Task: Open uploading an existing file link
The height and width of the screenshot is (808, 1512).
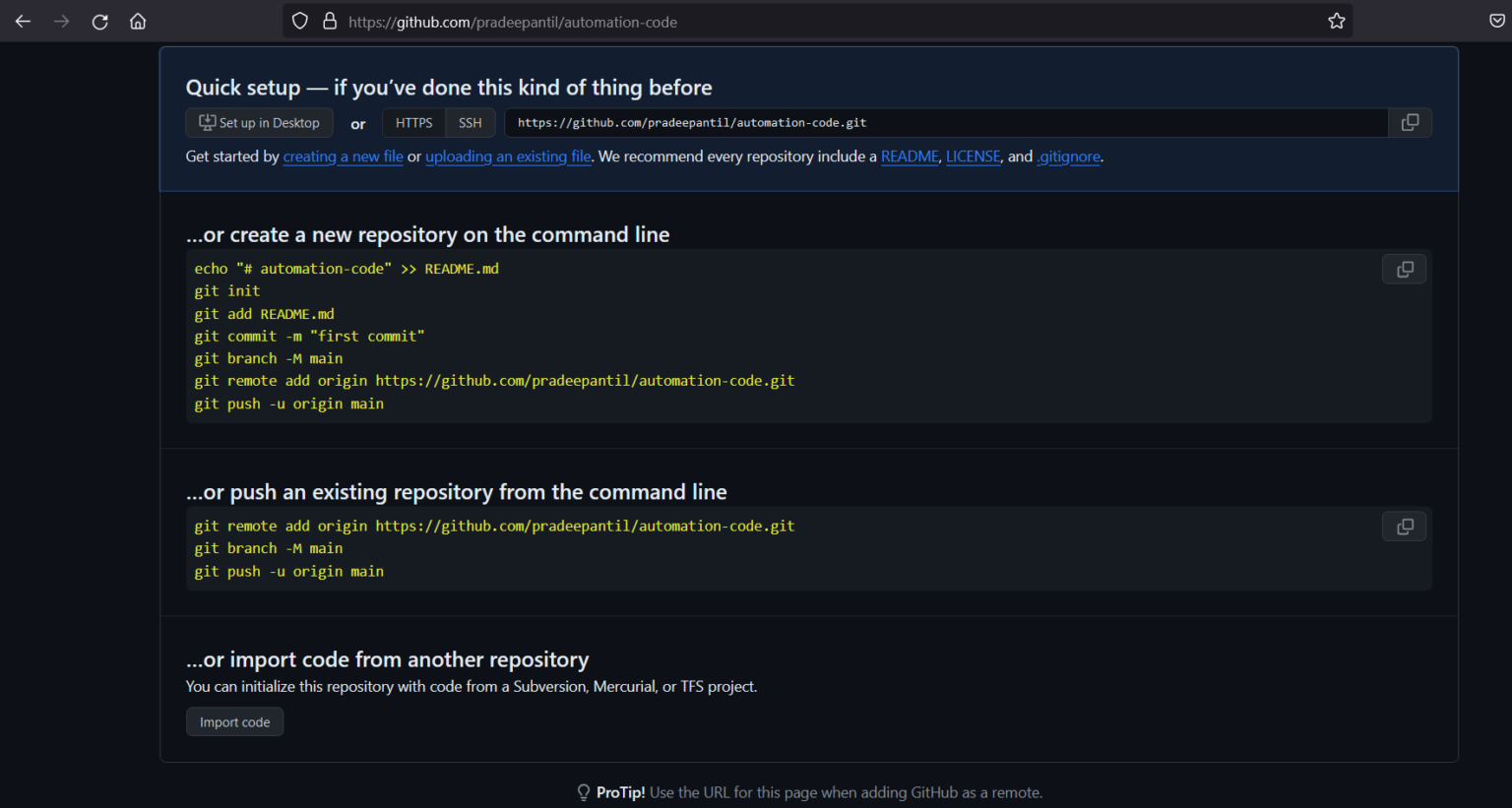Action: pyautogui.click(x=508, y=156)
